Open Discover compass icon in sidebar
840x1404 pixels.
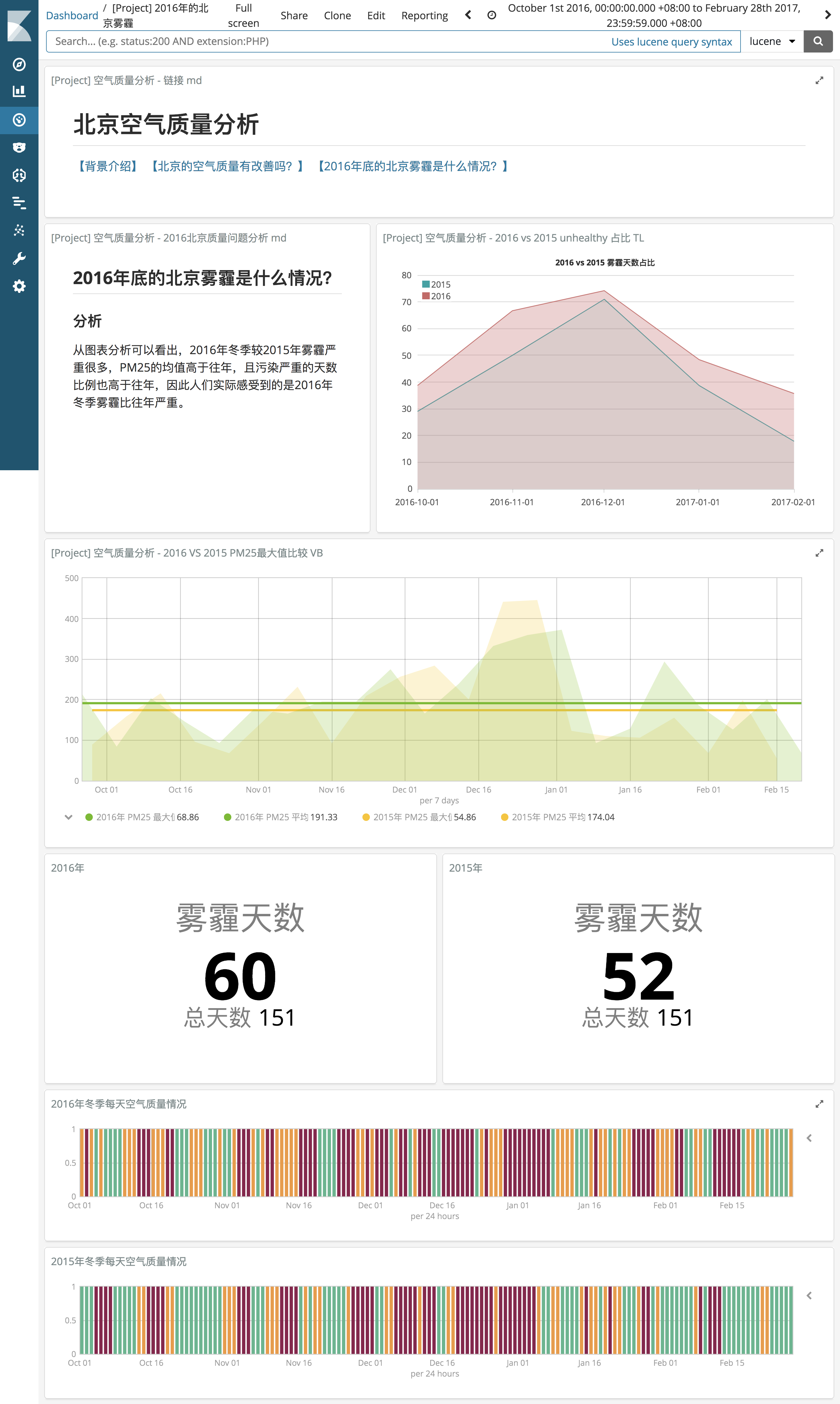[x=19, y=64]
